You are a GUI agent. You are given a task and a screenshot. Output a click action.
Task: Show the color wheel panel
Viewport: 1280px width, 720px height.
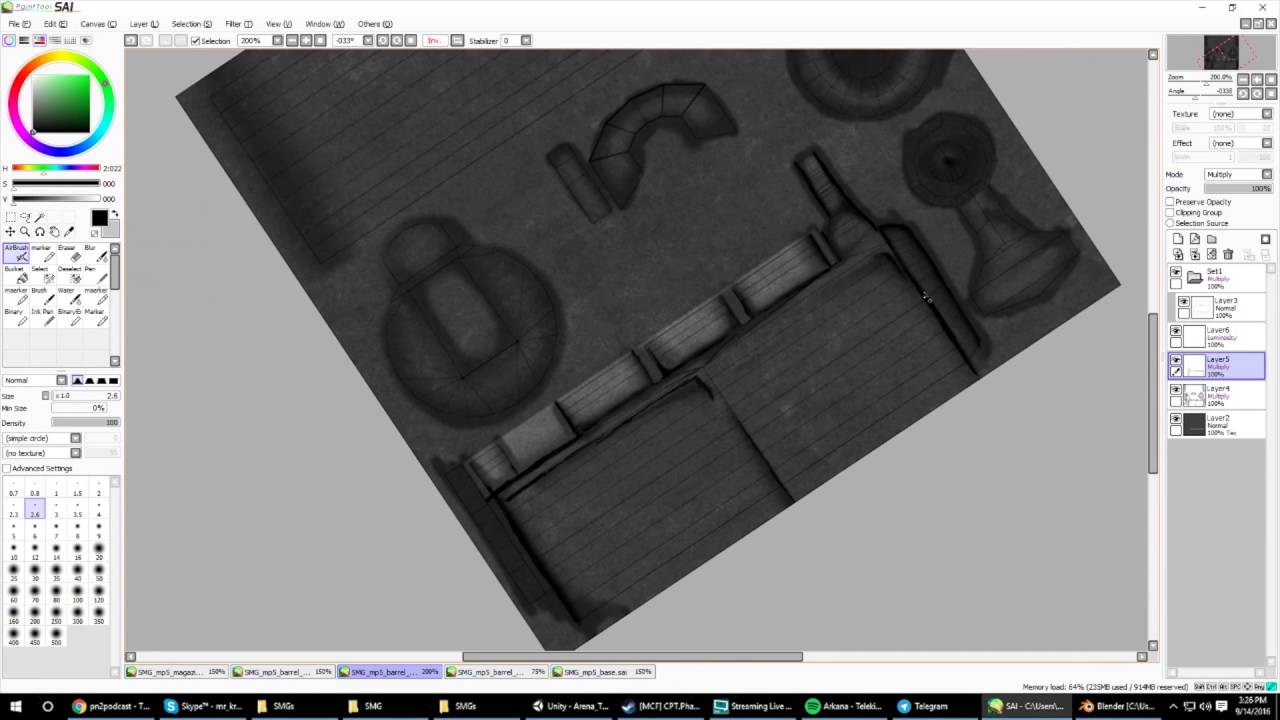point(9,40)
